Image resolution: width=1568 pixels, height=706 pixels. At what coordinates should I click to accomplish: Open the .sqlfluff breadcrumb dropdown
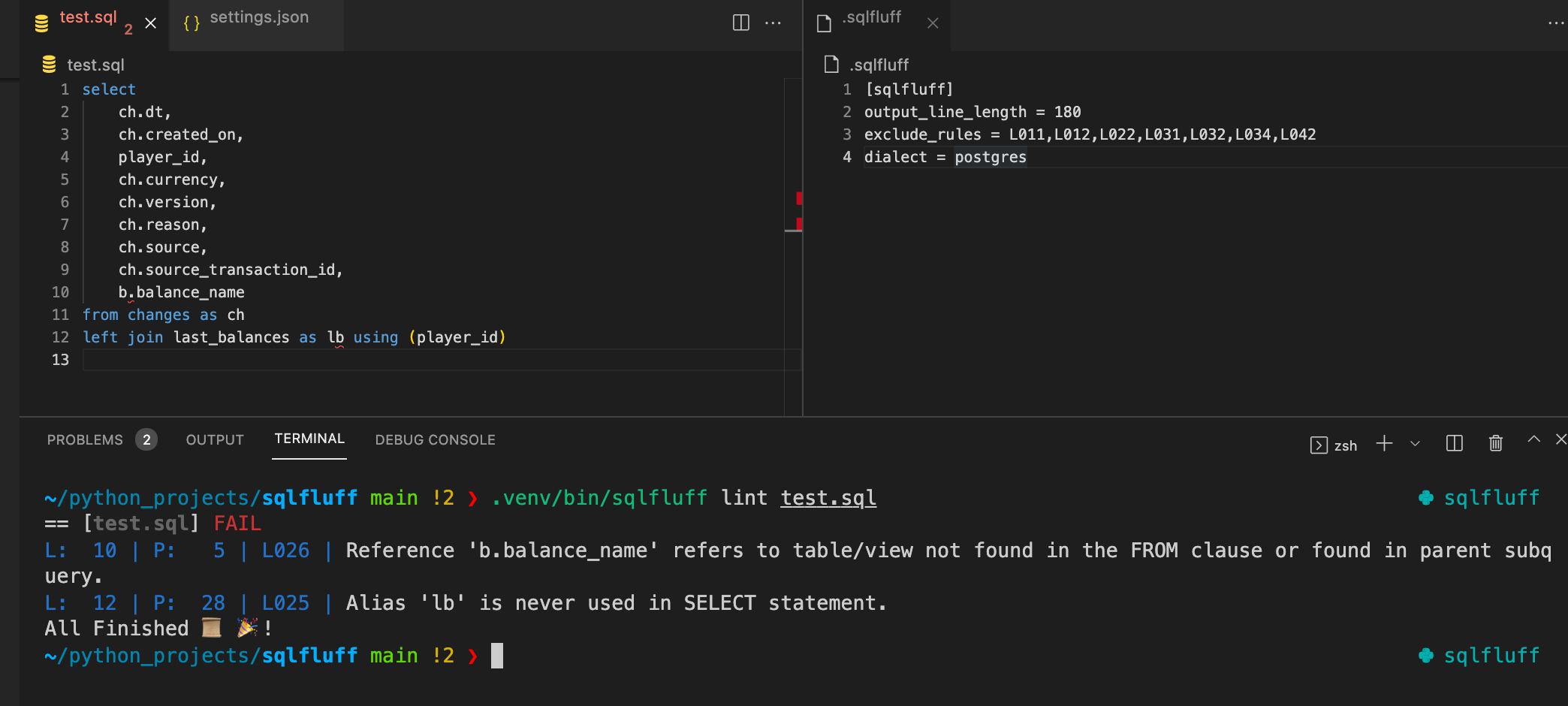[x=878, y=65]
